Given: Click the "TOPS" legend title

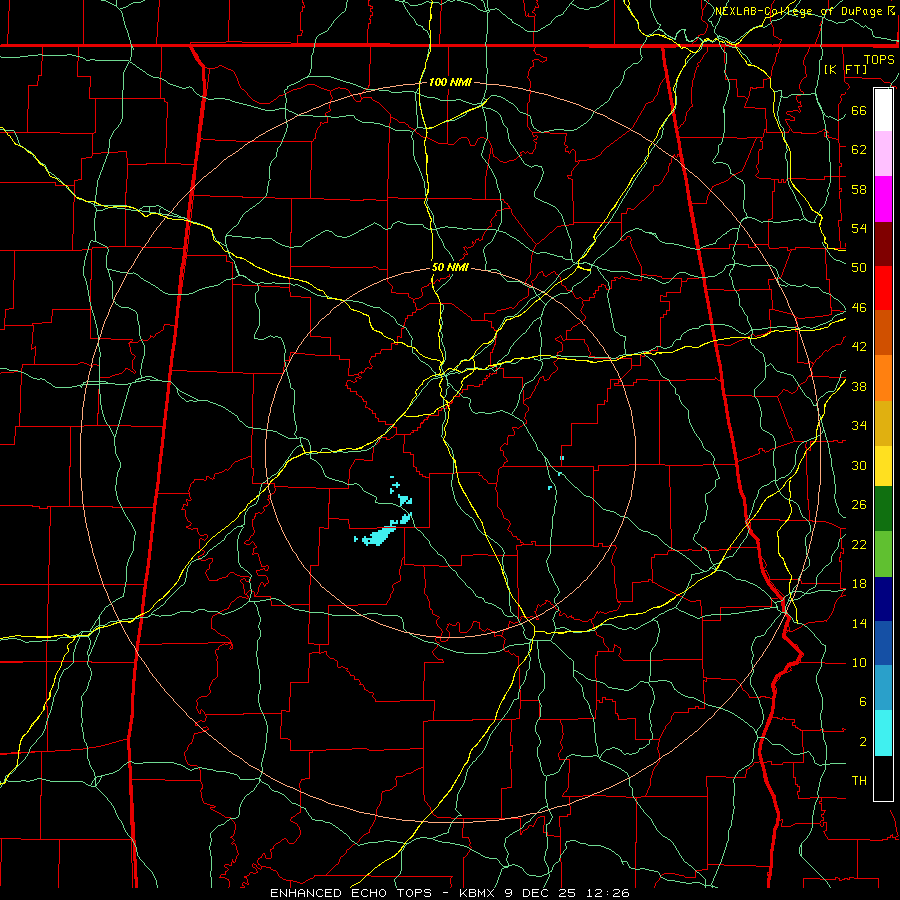Looking at the screenshot, I should point(879,60).
